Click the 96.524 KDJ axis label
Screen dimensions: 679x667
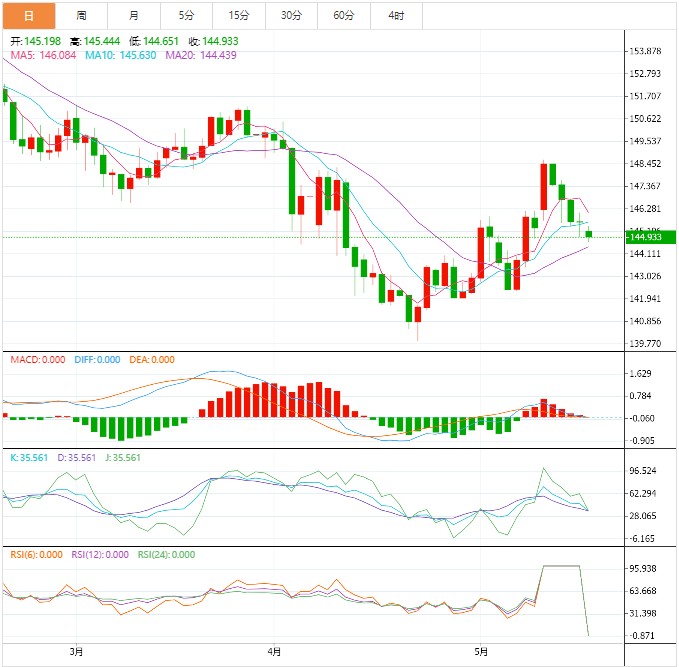click(x=643, y=471)
